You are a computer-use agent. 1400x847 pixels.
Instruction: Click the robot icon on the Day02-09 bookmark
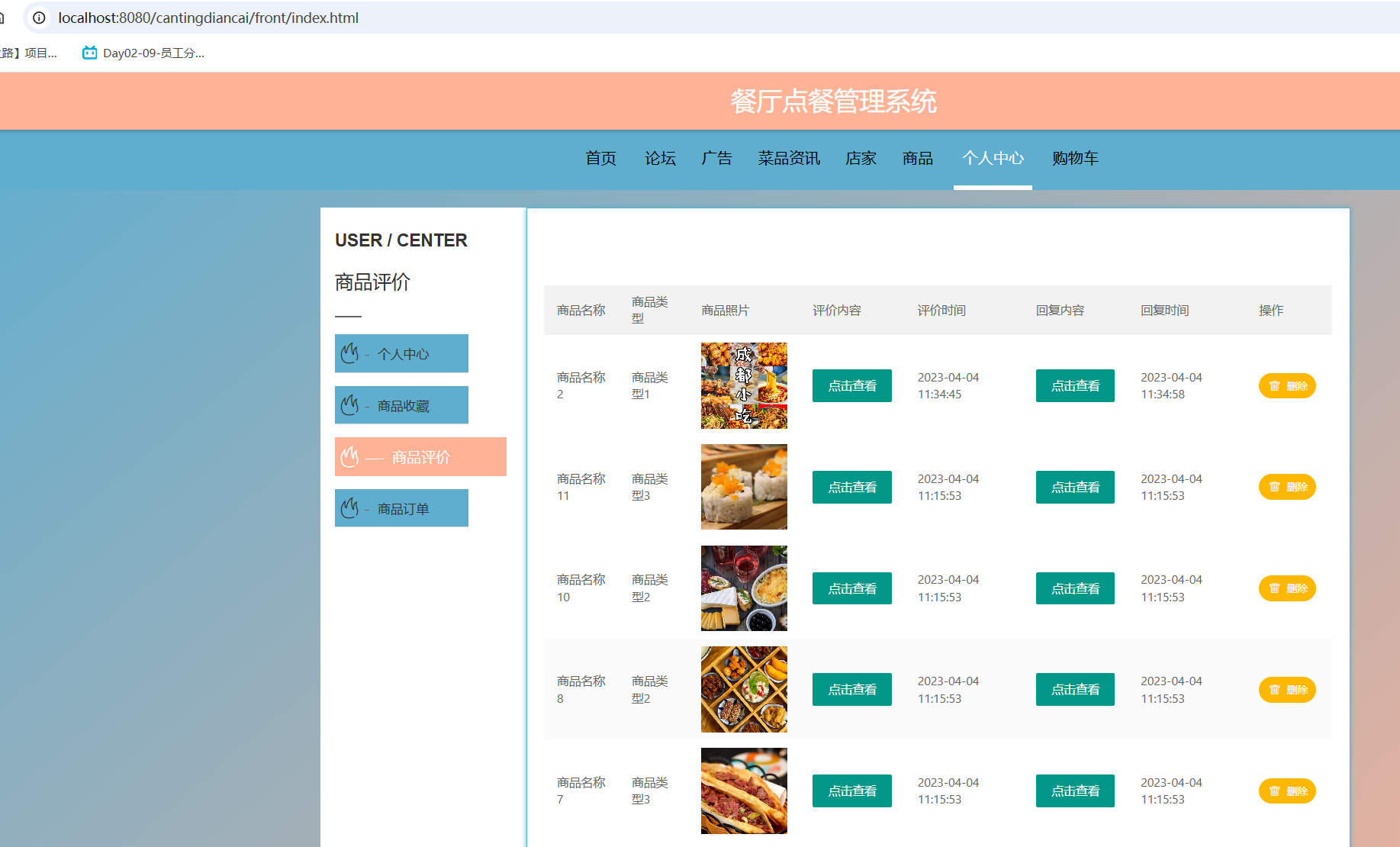click(89, 52)
